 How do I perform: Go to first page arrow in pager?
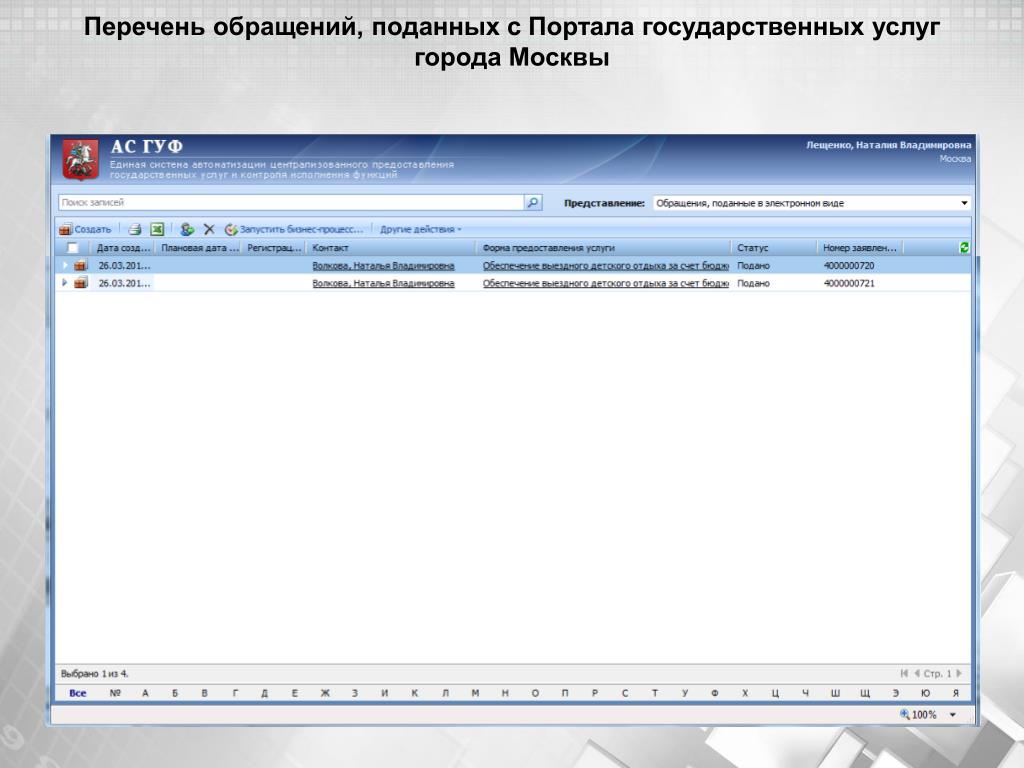click(904, 673)
